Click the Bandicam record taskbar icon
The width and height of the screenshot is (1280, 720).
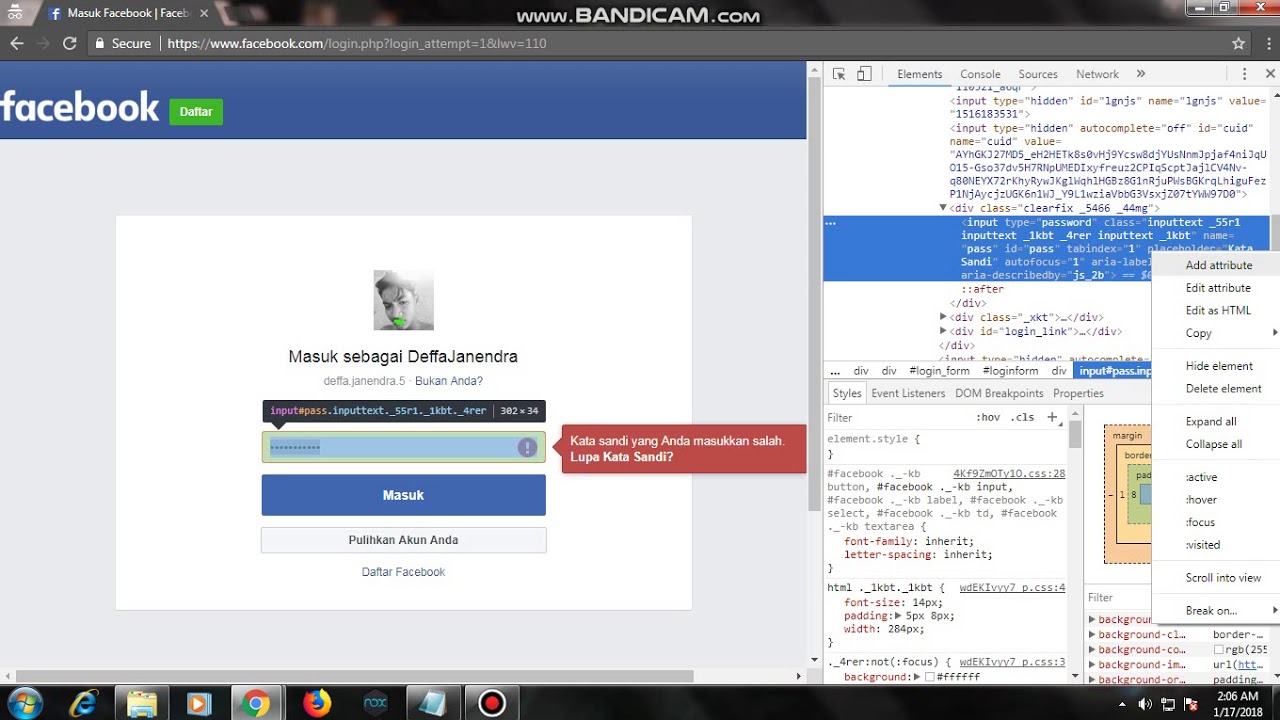click(491, 704)
